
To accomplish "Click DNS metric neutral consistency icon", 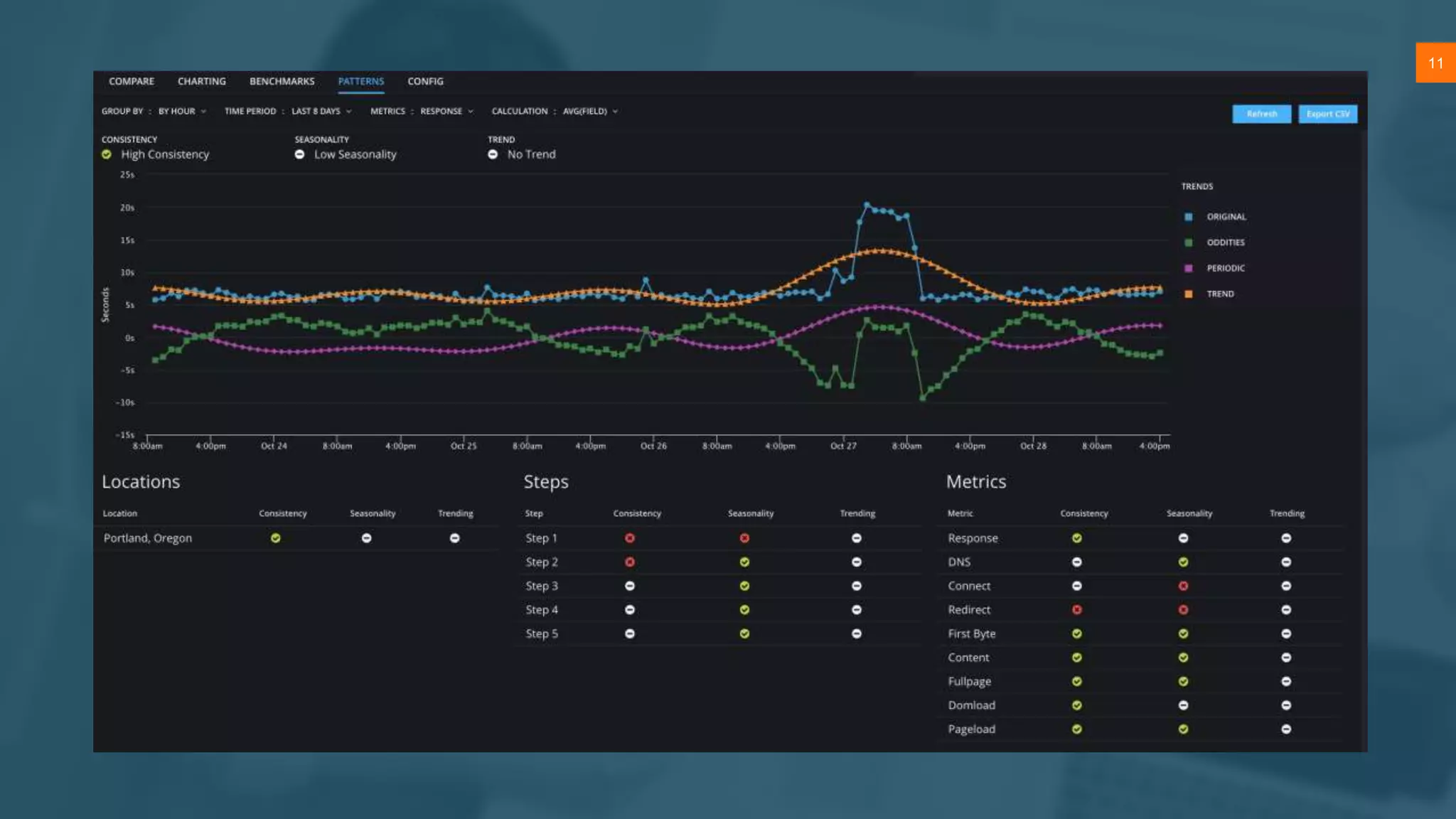I will coord(1077,562).
